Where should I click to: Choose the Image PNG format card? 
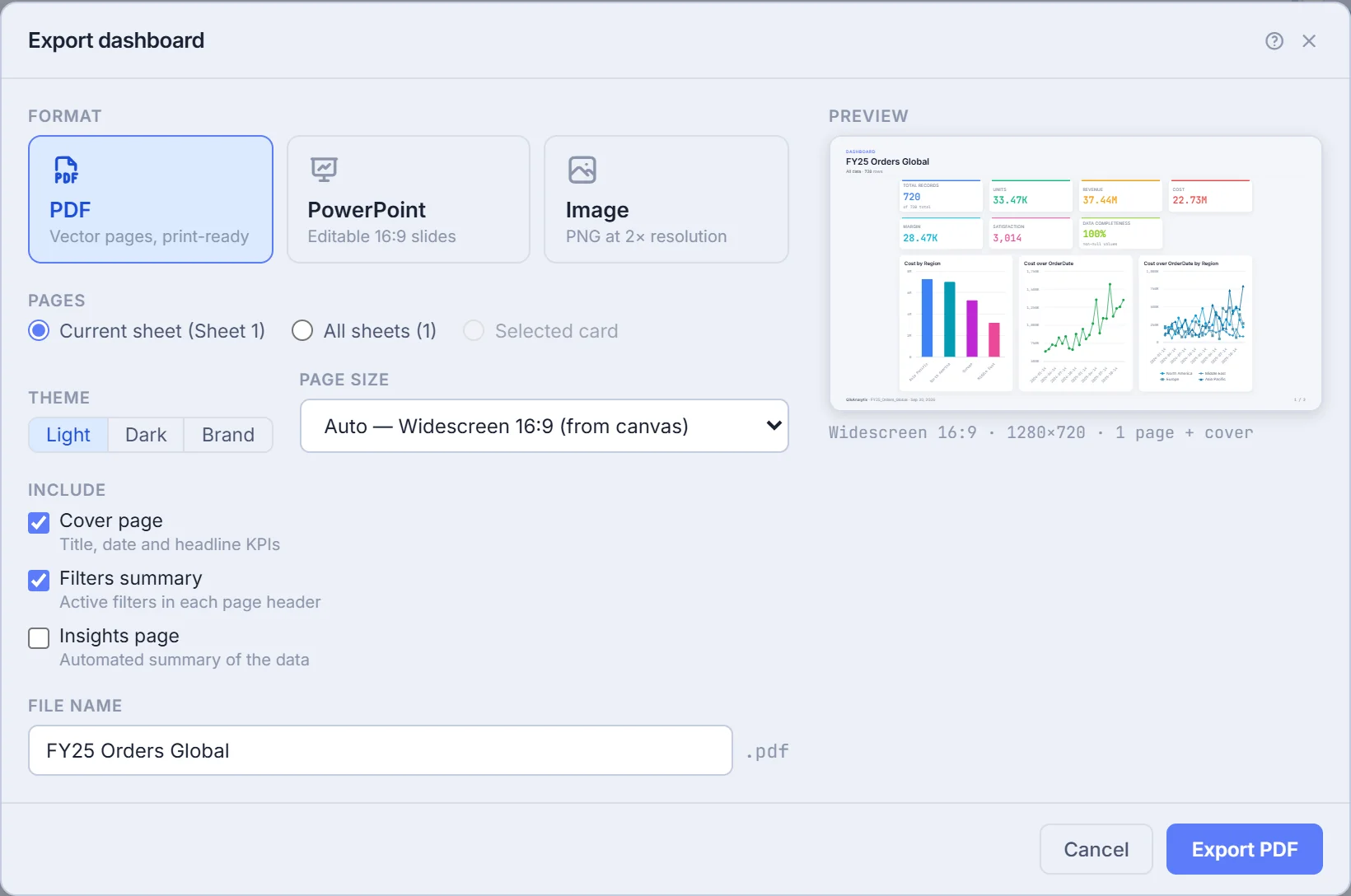coord(666,199)
